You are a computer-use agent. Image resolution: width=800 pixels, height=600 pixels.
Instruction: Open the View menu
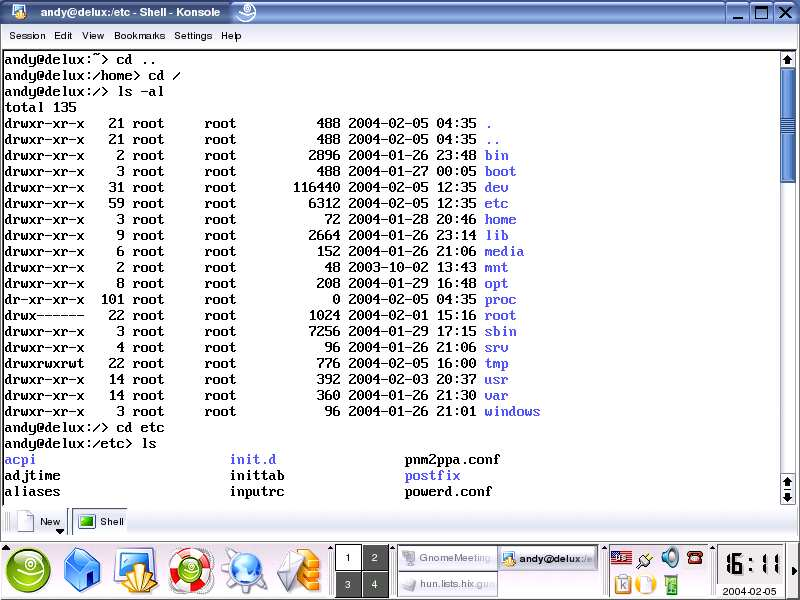93,36
